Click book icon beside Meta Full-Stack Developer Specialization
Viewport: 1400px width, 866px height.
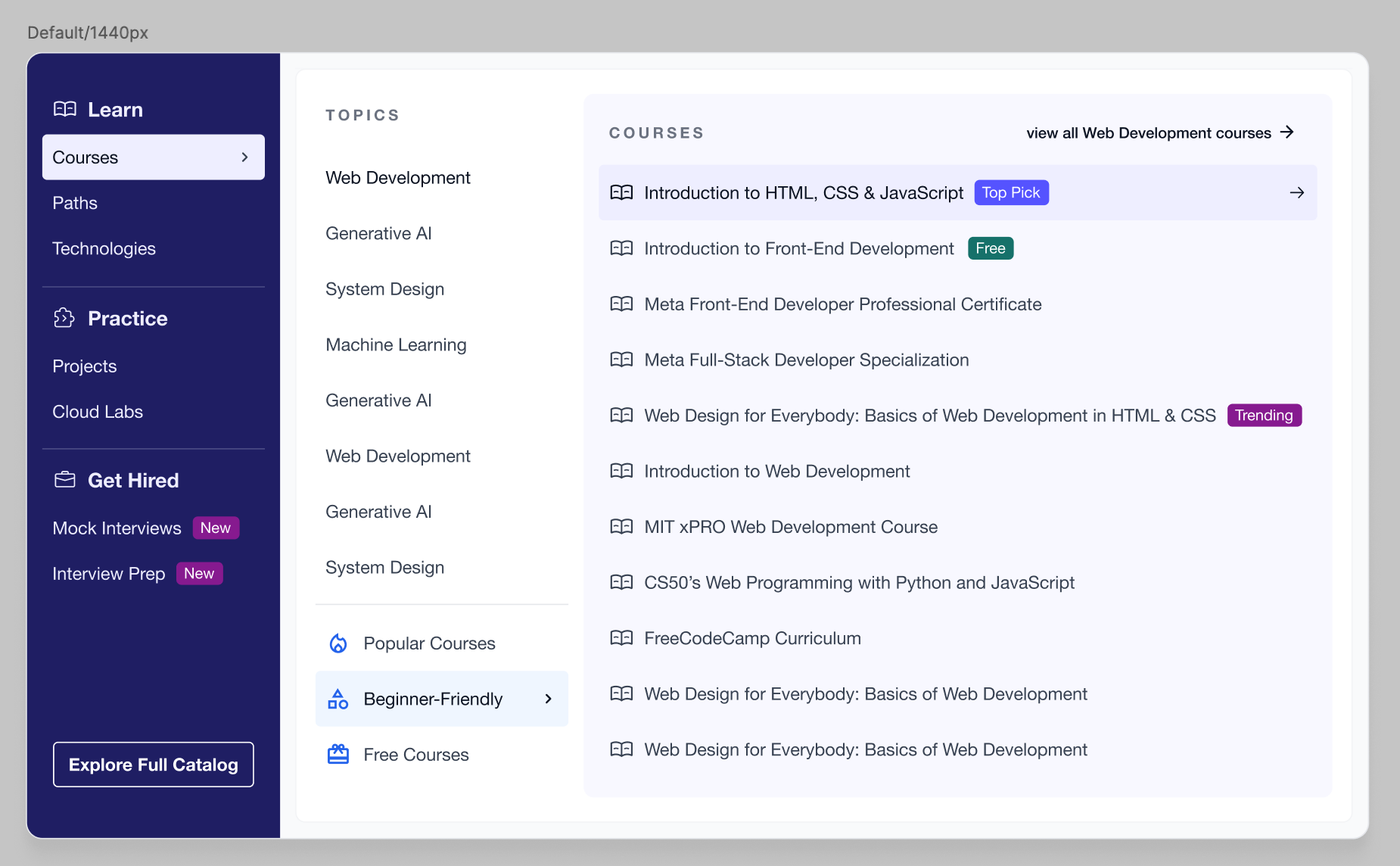click(621, 360)
